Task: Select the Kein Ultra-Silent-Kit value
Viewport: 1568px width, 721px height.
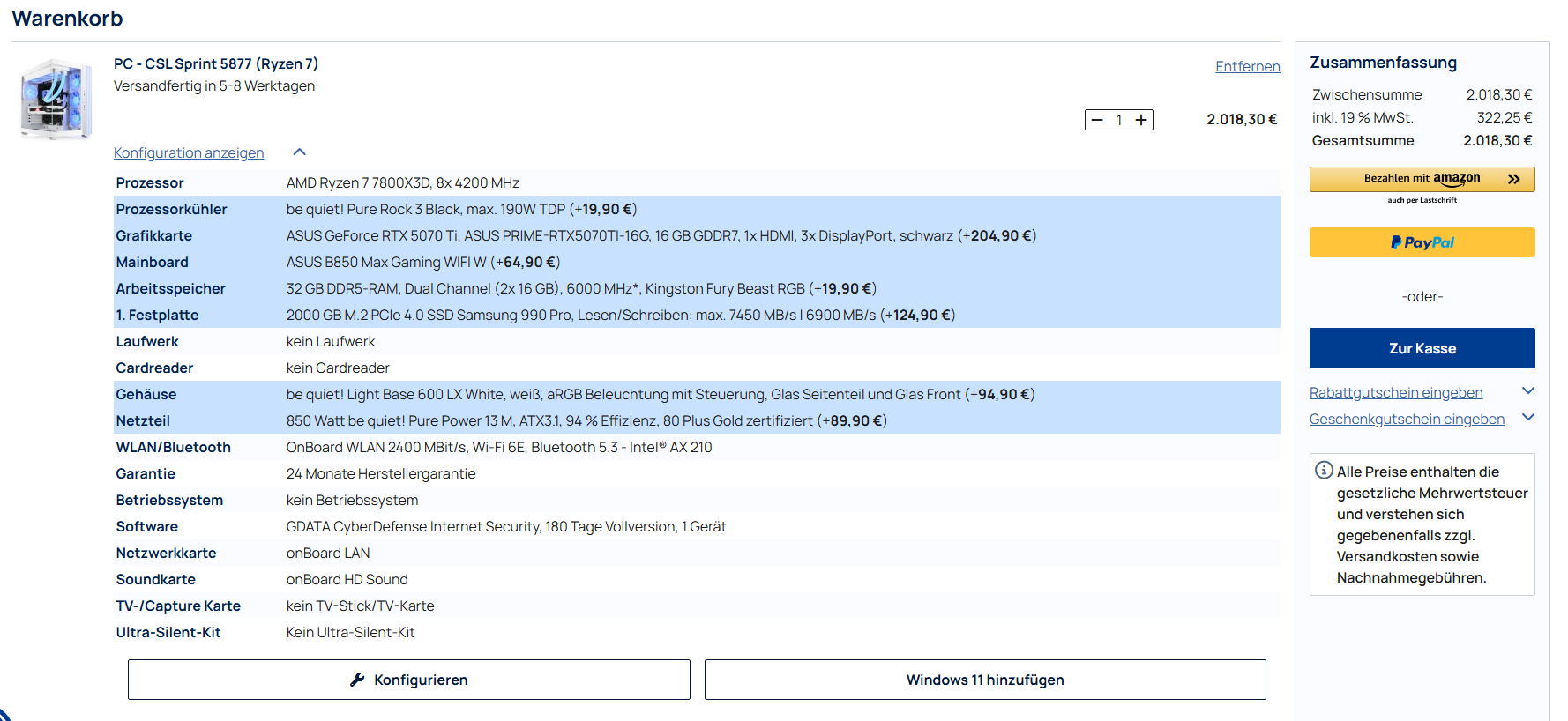Action: [350, 632]
